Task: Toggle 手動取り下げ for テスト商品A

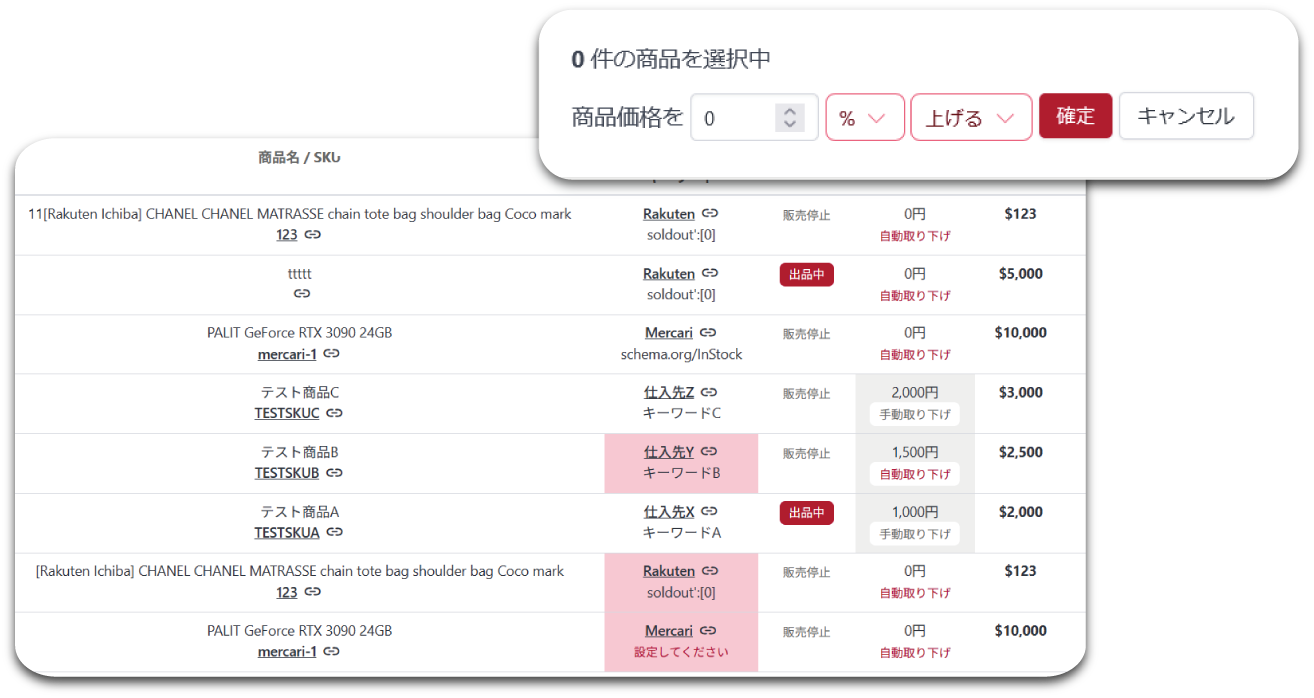Action: [x=914, y=534]
